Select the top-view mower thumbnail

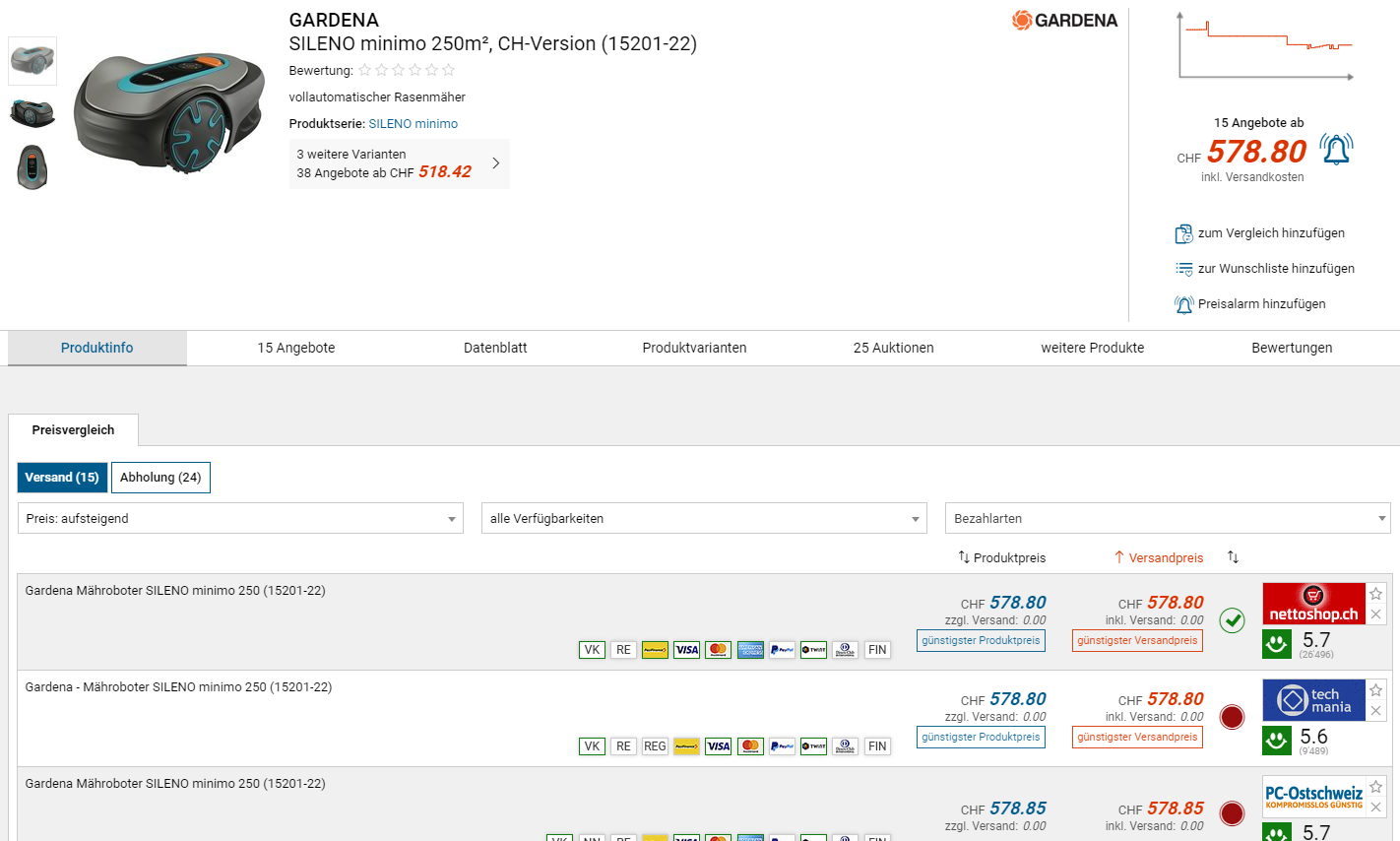(32, 166)
